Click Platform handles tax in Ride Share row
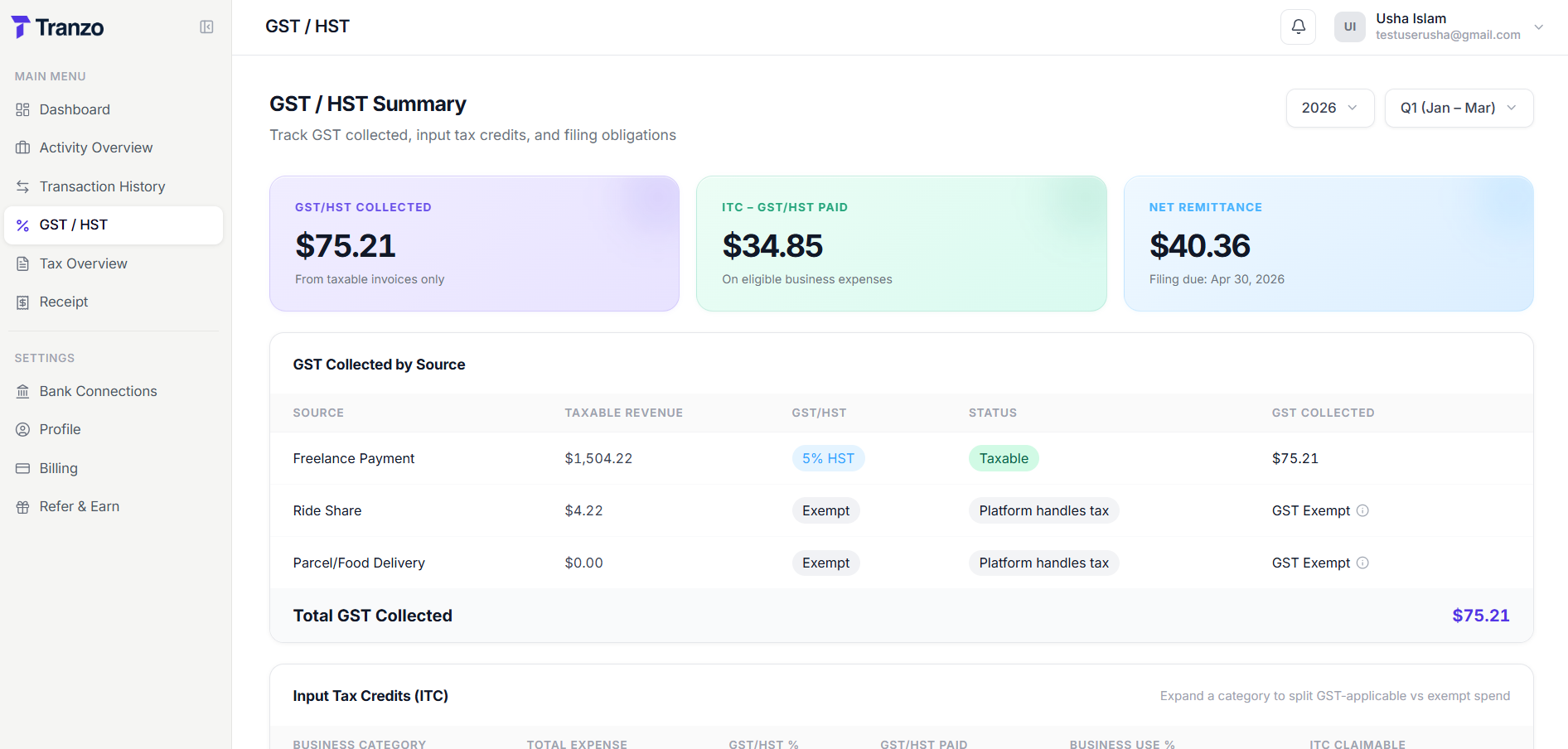 pyautogui.click(x=1043, y=510)
